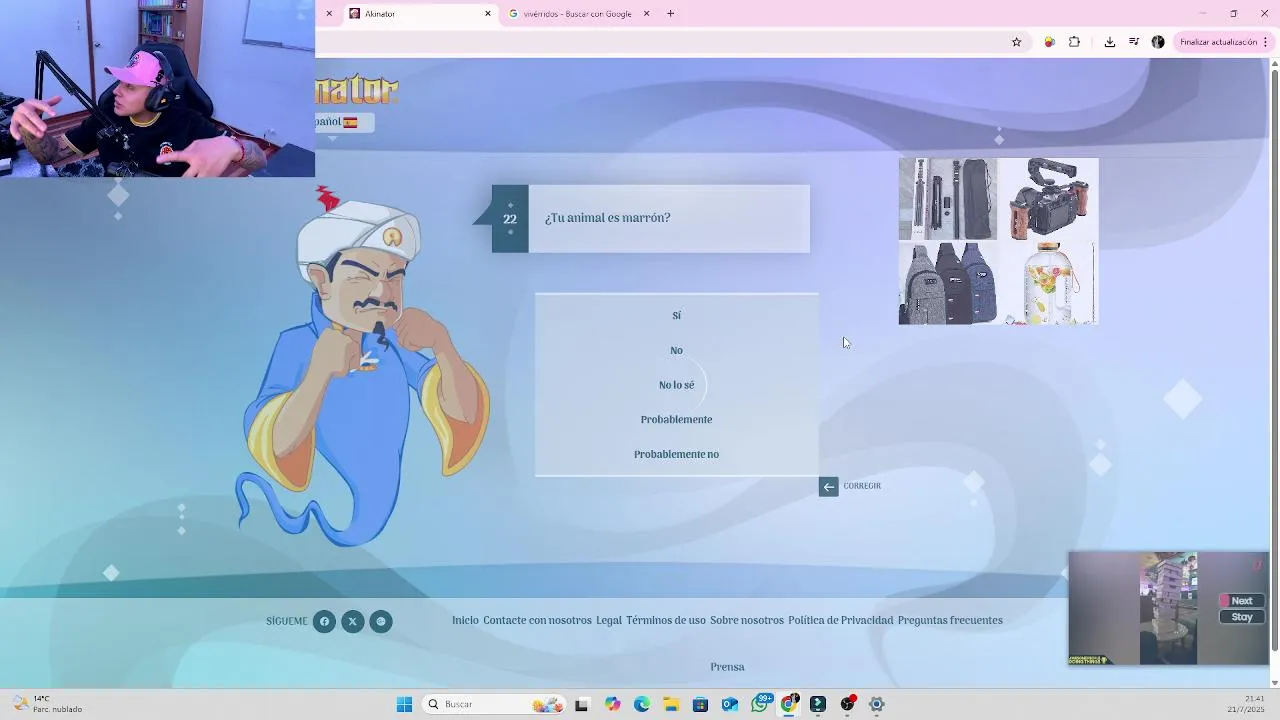Screen dimensions: 1280x720
Task: Open the weather widget showing 14°C
Action: coord(48,704)
